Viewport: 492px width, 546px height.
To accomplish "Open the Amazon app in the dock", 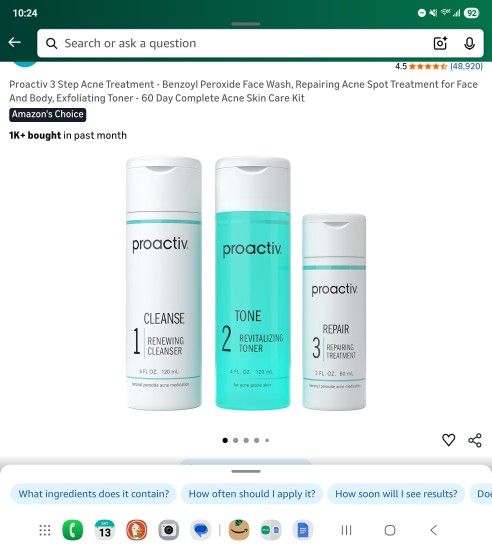I will (x=239, y=530).
